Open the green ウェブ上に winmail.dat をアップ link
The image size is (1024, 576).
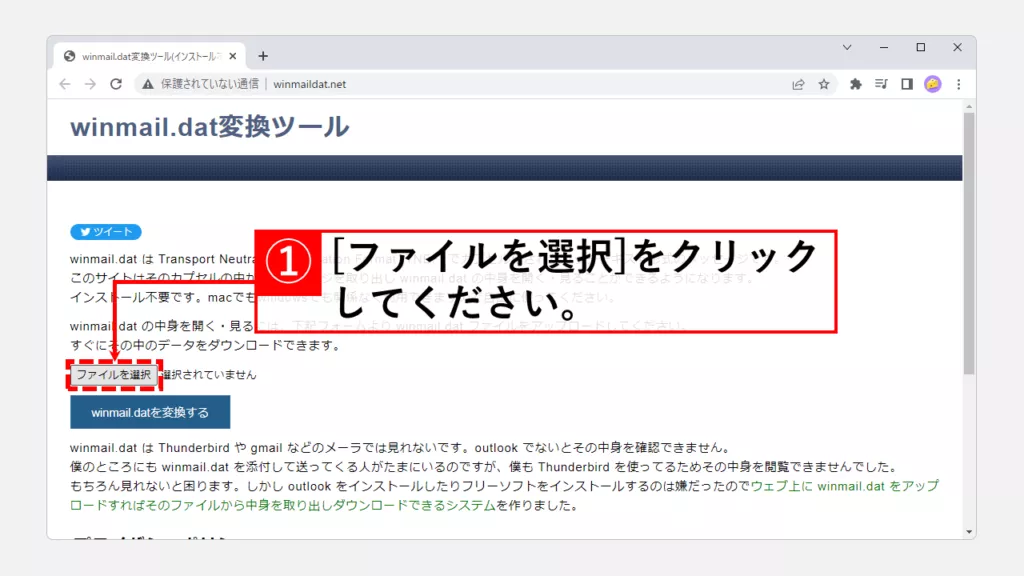pos(844,486)
